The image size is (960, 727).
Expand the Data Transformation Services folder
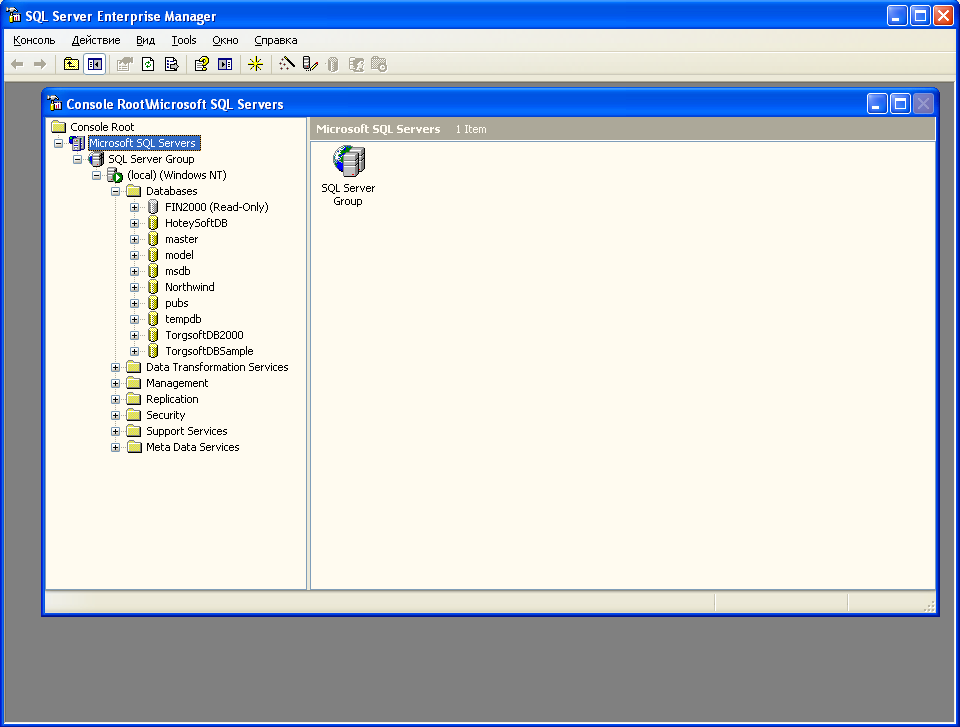tap(115, 367)
